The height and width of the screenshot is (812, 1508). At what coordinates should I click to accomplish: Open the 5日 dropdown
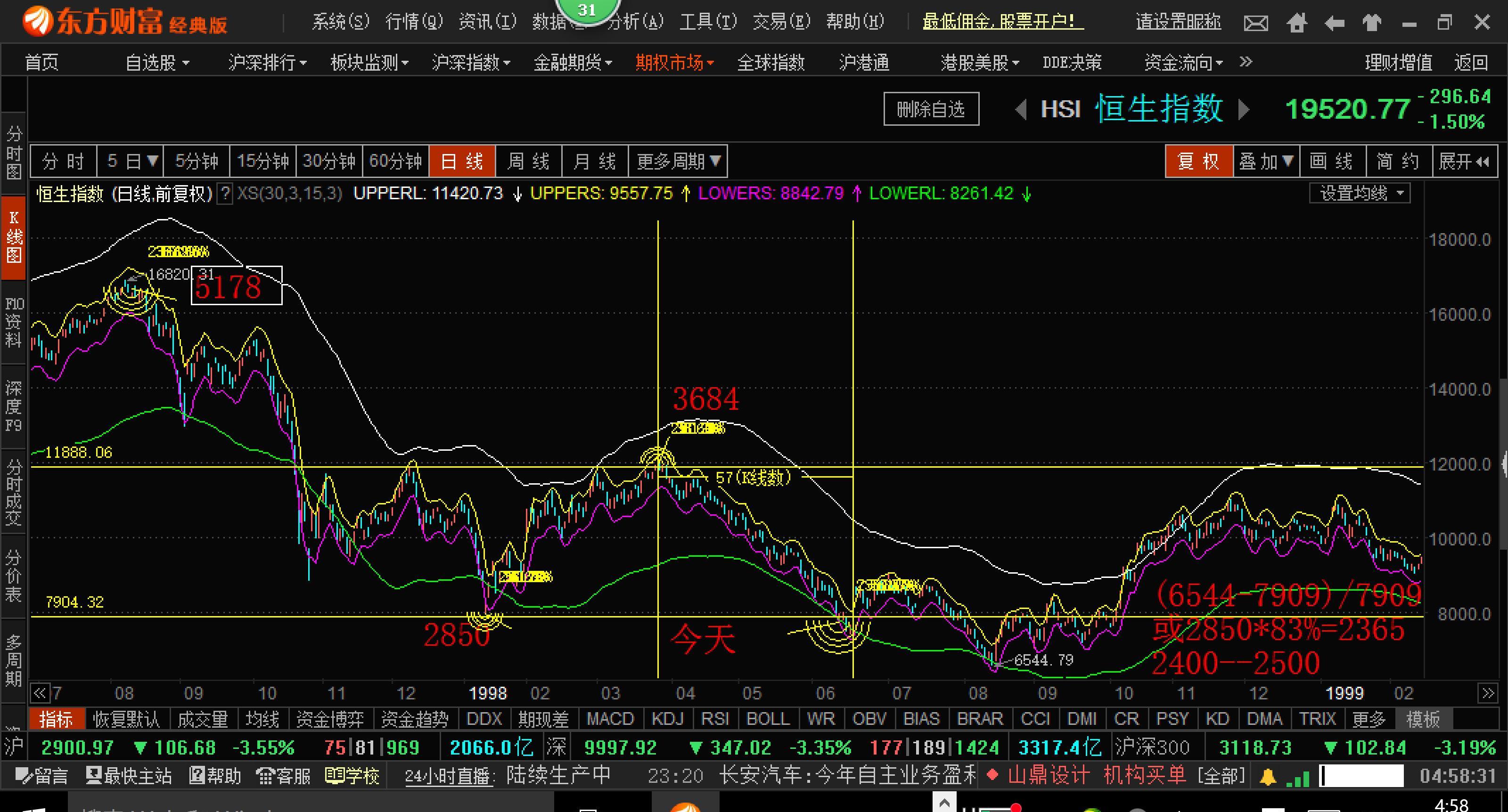pyautogui.click(x=130, y=161)
